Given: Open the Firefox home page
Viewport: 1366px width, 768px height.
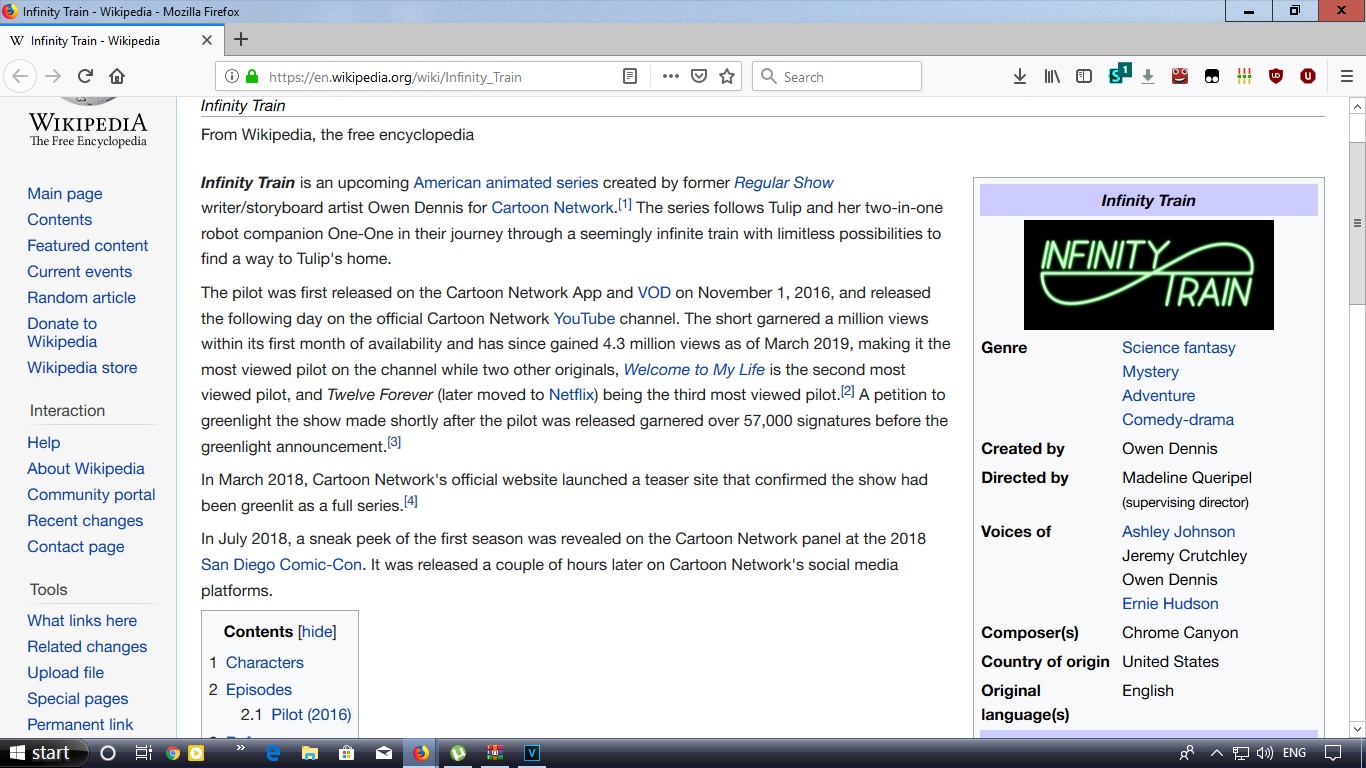Looking at the screenshot, I should [x=117, y=76].
